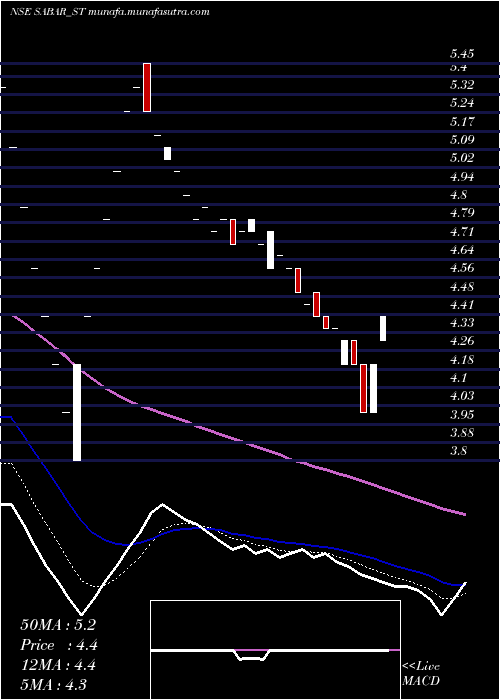Screen dimensions: 500x700
Task: Select the 5.17 price axis label
Action: (462, 121)
